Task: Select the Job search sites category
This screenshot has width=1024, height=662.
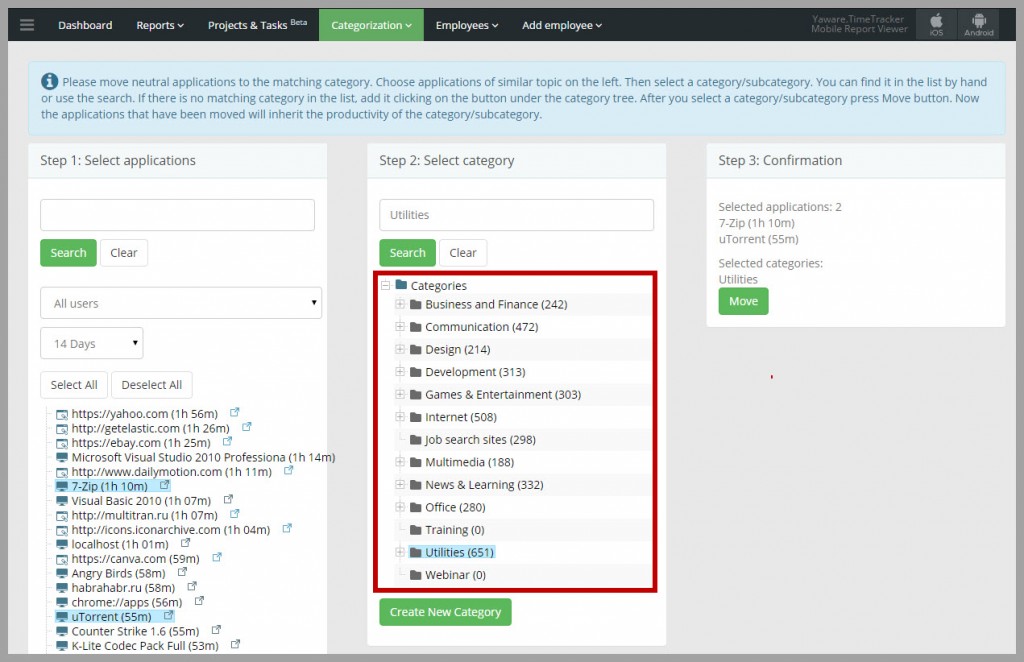Action: pos(480,439)
